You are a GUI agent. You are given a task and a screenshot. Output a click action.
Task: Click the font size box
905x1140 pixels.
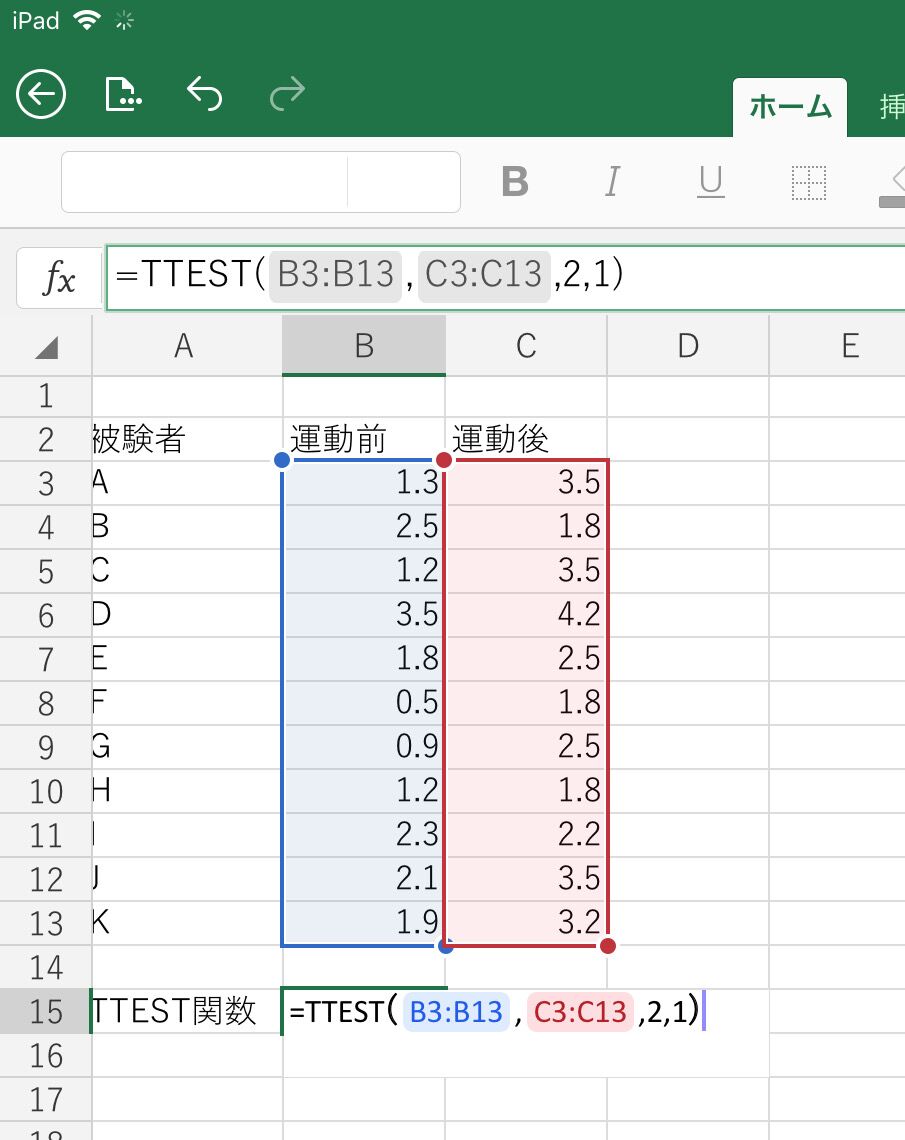[404, 182]
